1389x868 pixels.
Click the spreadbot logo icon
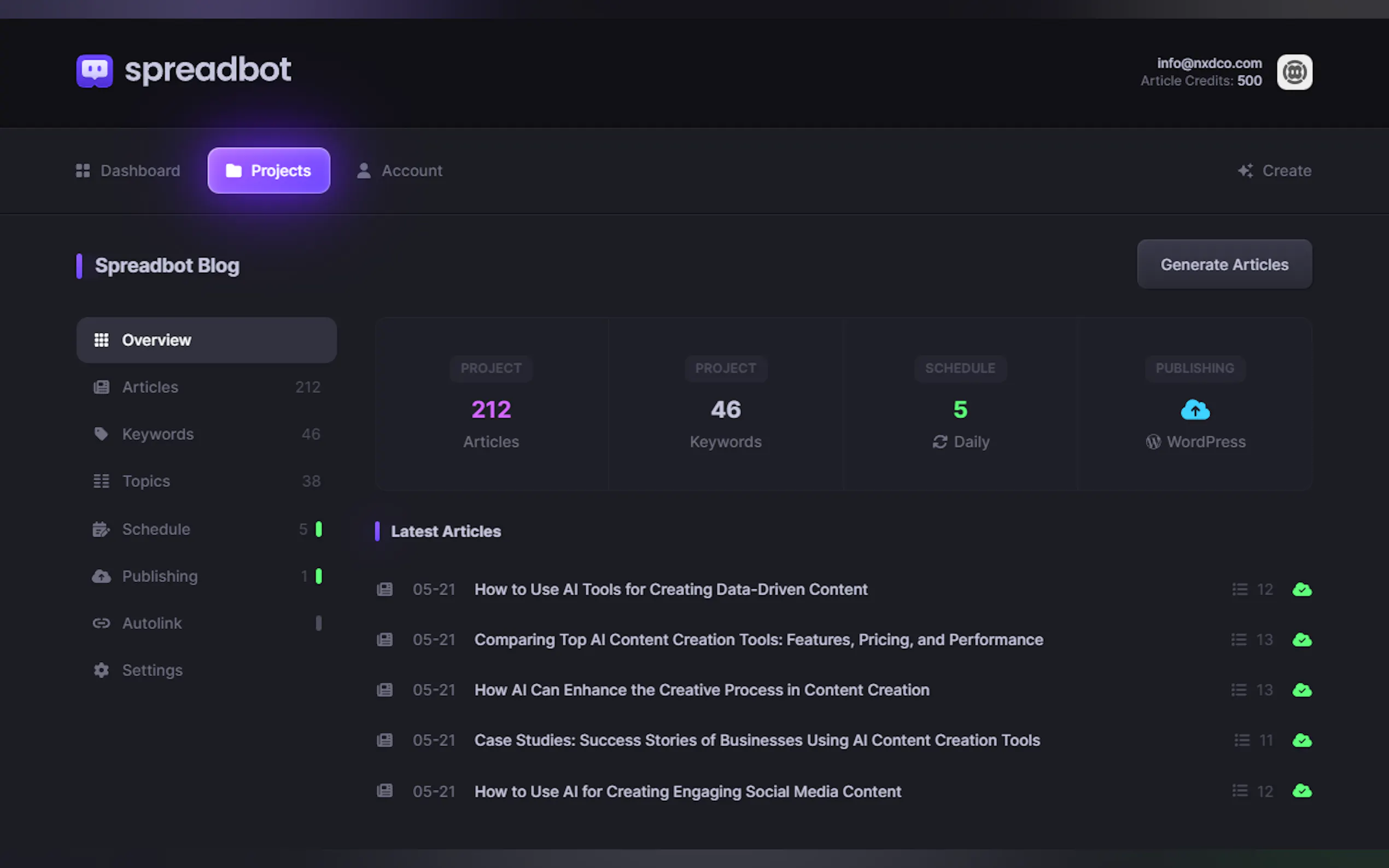pos(94,71)
